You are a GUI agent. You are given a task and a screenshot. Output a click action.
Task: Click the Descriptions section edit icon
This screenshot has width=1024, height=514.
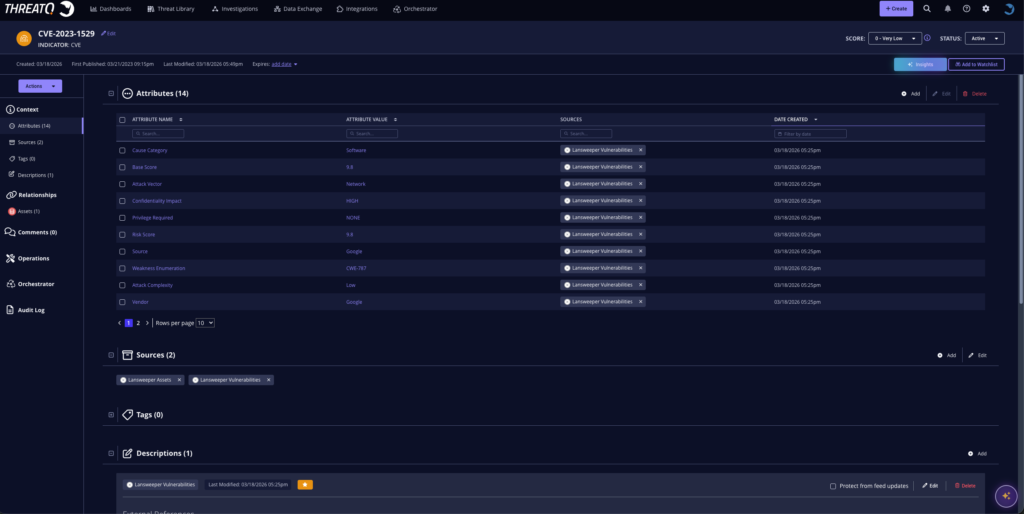pyautogui.click(x=128, y=453)
